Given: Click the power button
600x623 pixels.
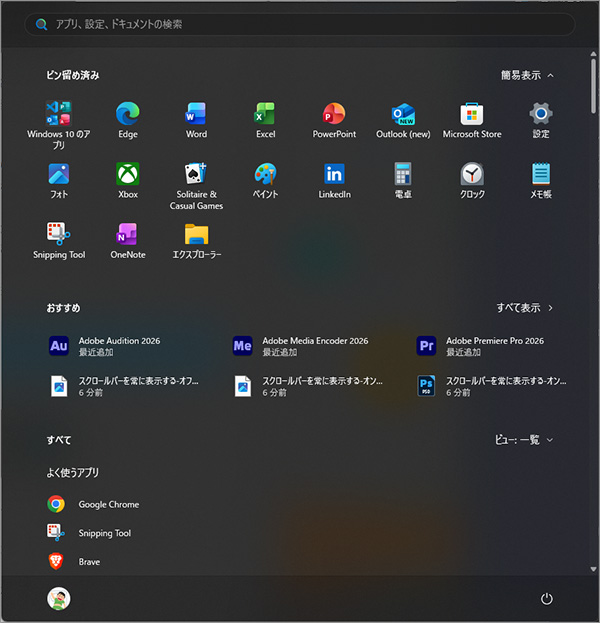Looking at the screenshot, I should [546, 599].
